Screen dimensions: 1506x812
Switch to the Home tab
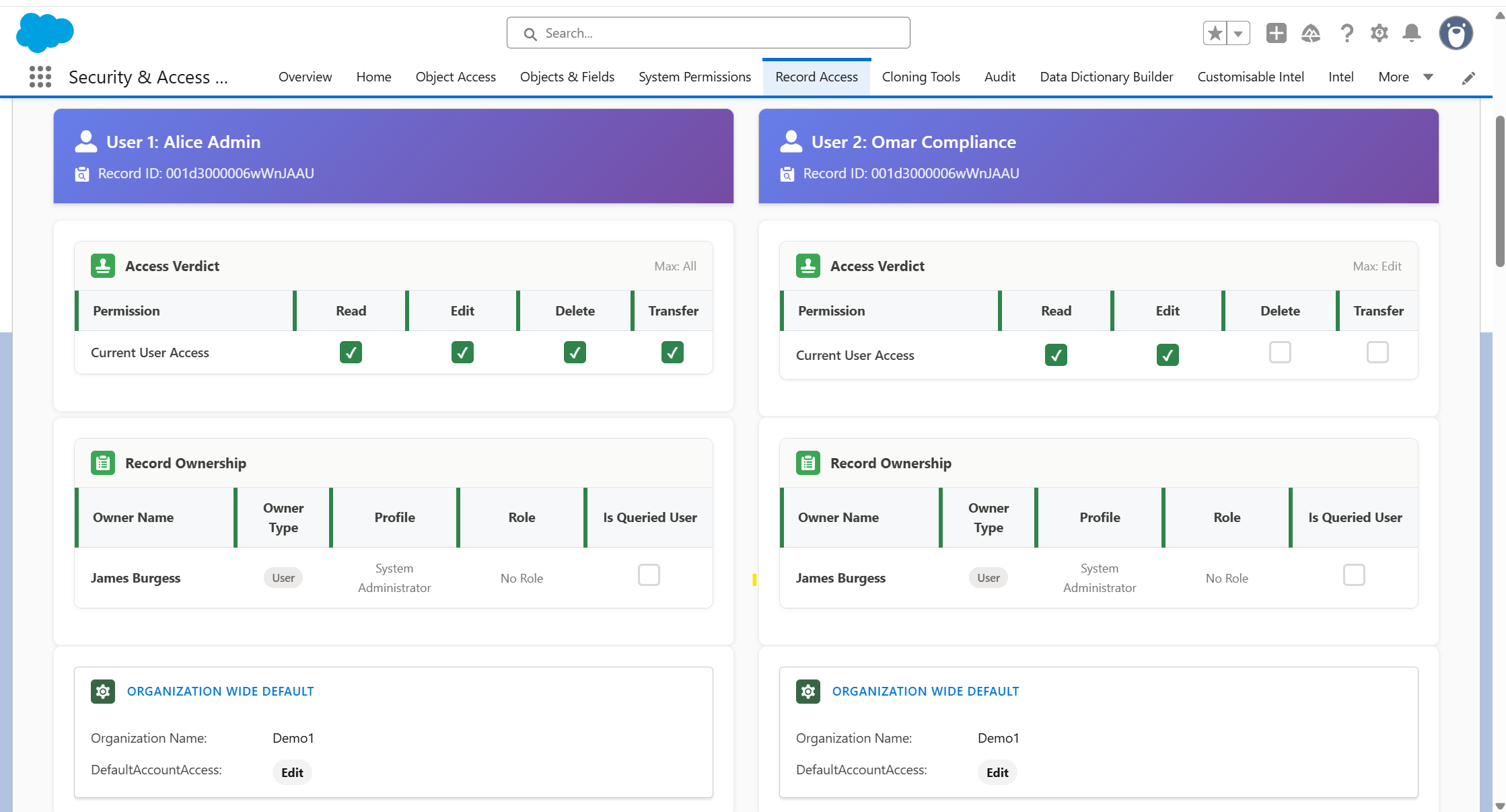point(373,77)
